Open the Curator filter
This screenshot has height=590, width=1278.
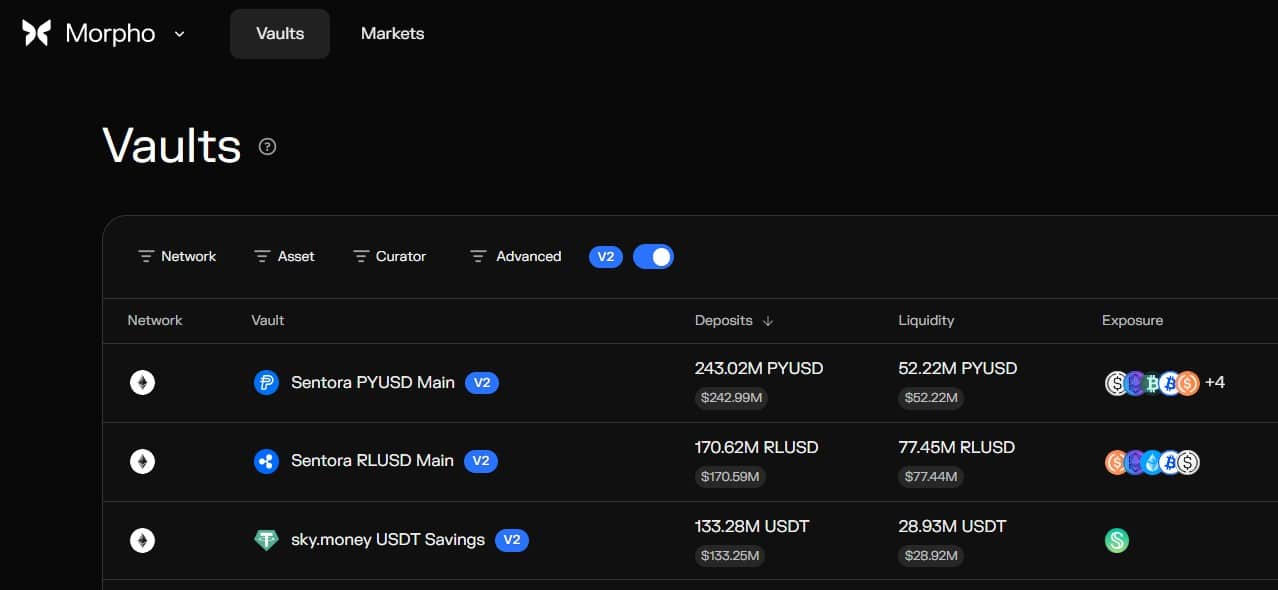[390, 257]
